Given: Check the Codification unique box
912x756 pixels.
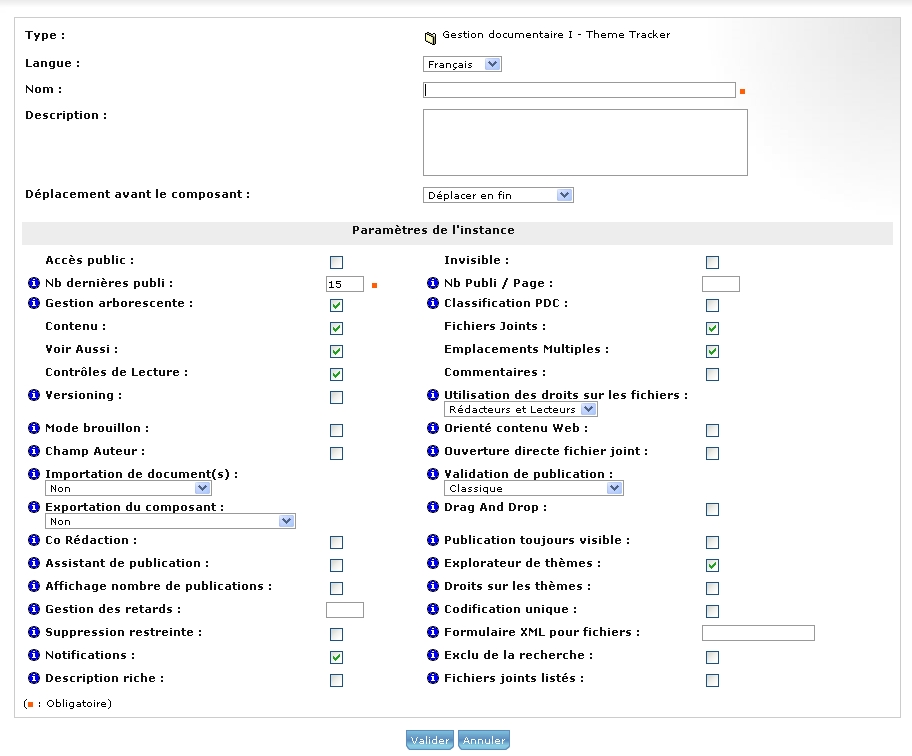Looking at the screenshot, I should (712, 611).
